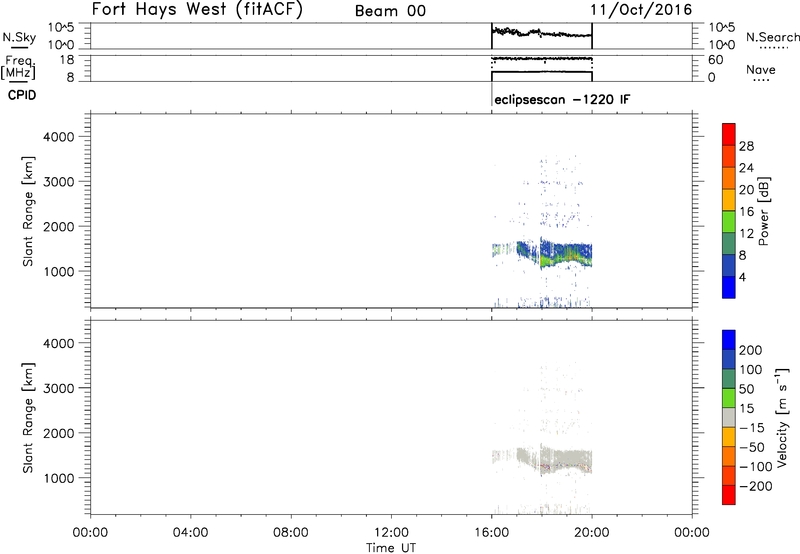Image resolution: width=800 pixels, height=554 pixels.
Task: Click the '18' frequency axis value
Action: pos(67,60)
